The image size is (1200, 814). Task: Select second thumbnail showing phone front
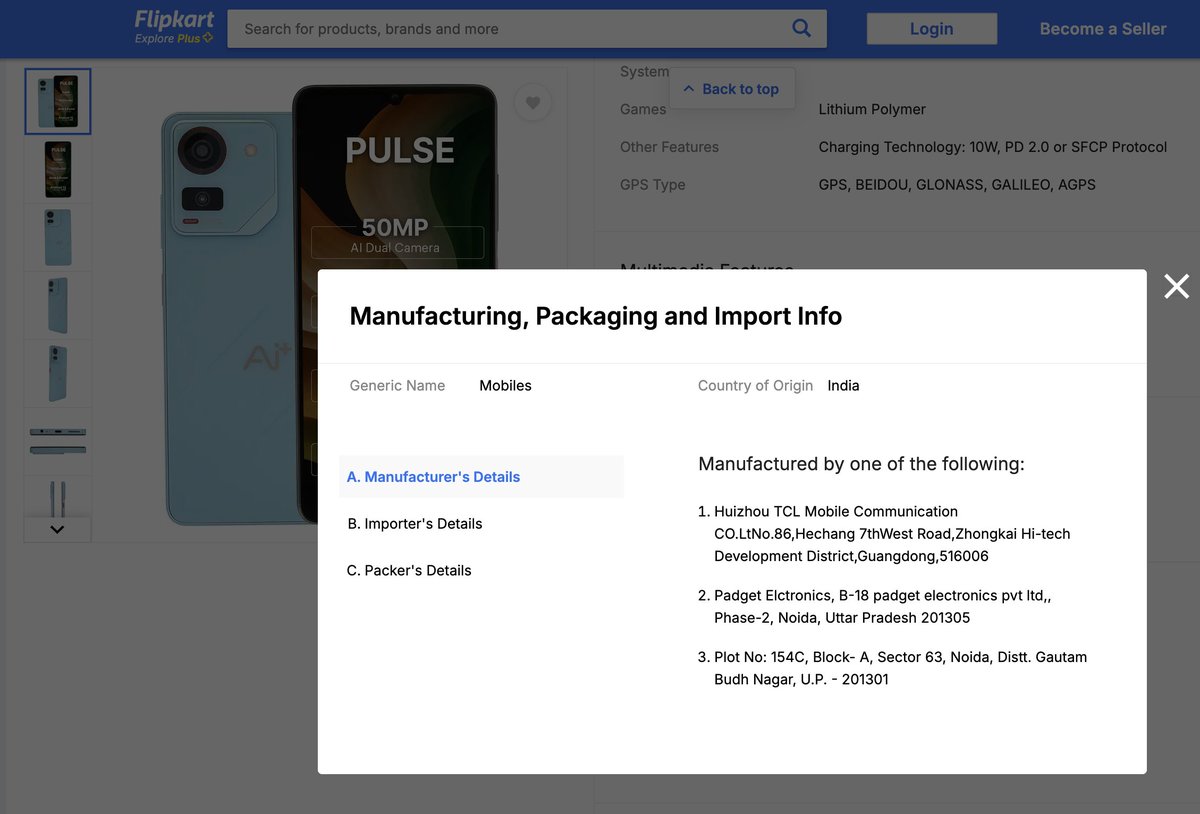[58, 170]
